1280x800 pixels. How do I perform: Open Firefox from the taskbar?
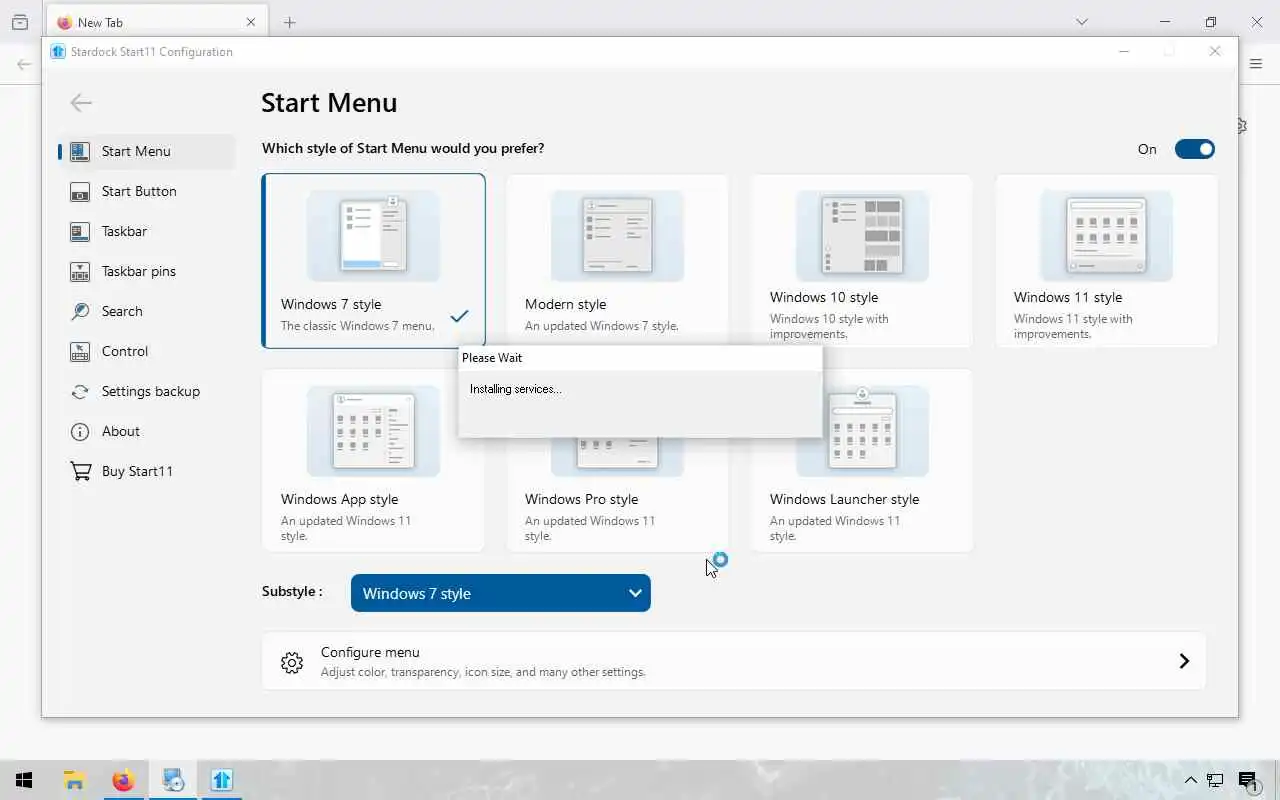point(123,780)
